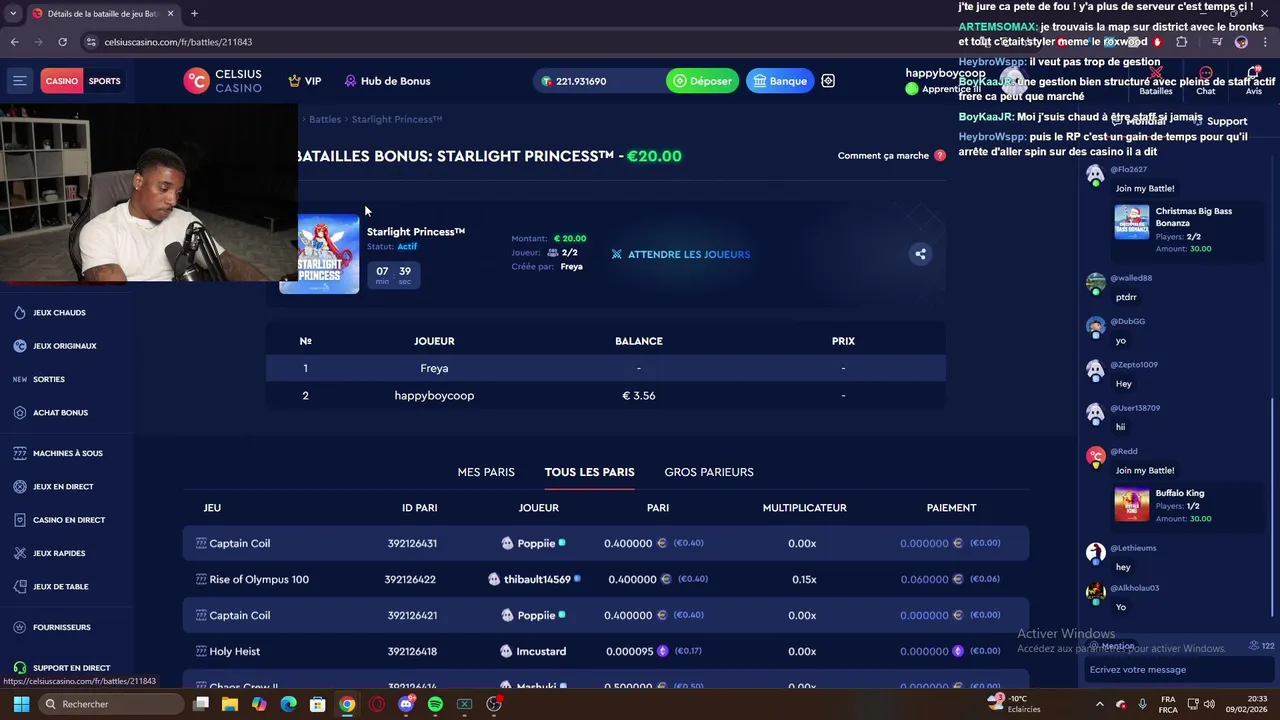The height and width of the screenshot is (720, 1280).
Task: Click the Déposer button
Action: 702,81
